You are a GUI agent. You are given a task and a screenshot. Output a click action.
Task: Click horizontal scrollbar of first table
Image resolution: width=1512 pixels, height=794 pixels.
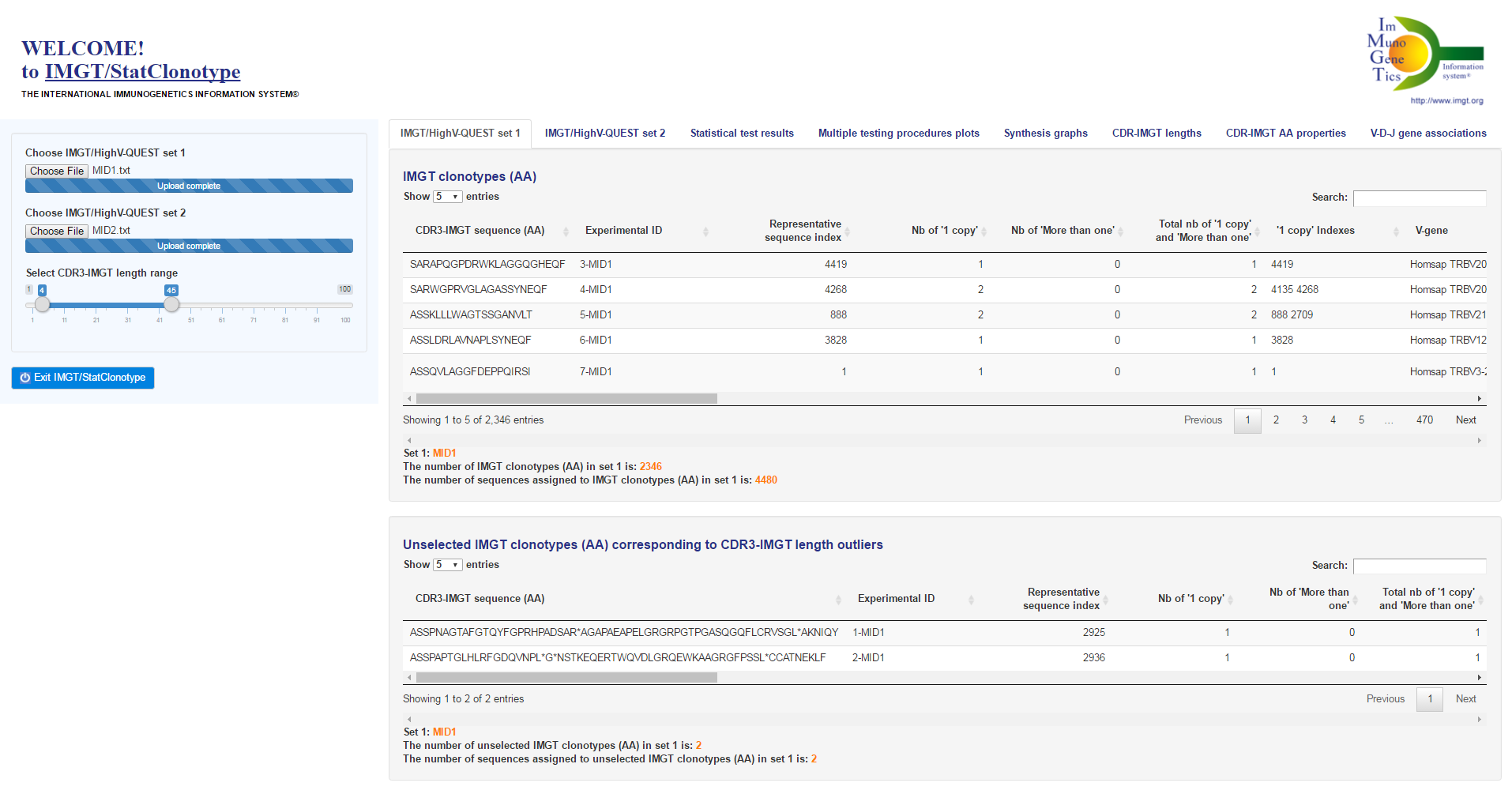click(566, 399)
